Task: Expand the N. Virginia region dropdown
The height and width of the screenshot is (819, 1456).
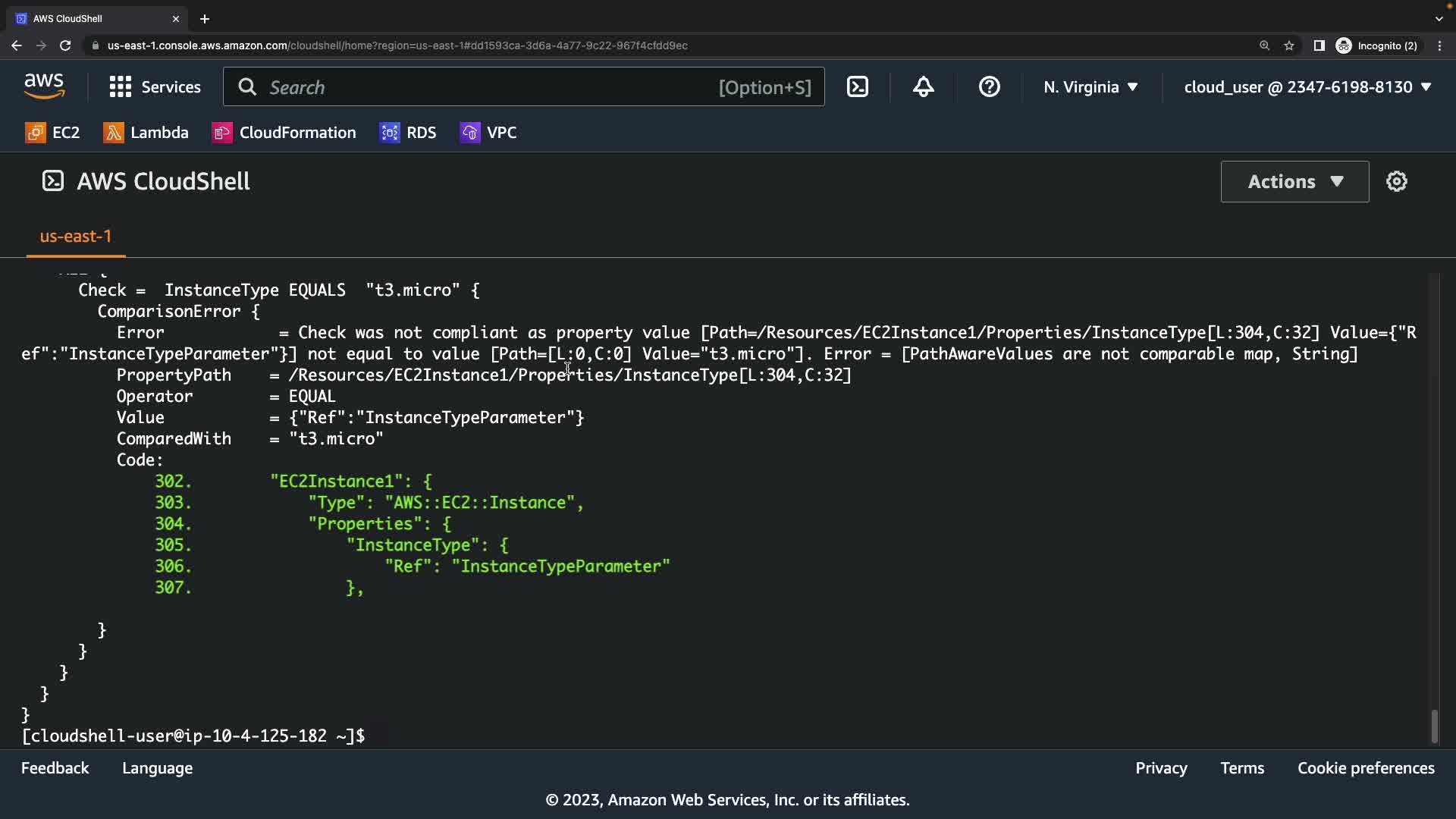Action: coord(1090,87)
